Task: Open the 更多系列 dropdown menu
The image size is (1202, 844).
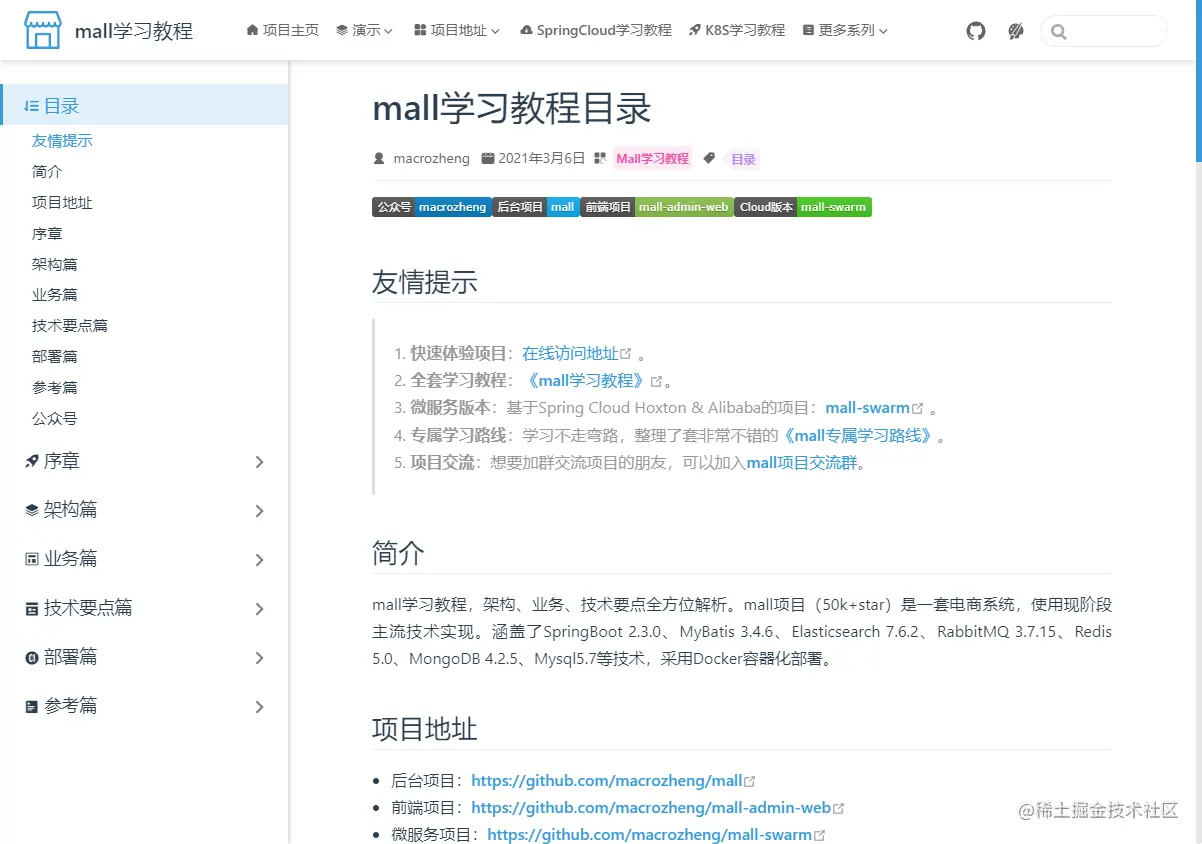Action: [845, 31]
